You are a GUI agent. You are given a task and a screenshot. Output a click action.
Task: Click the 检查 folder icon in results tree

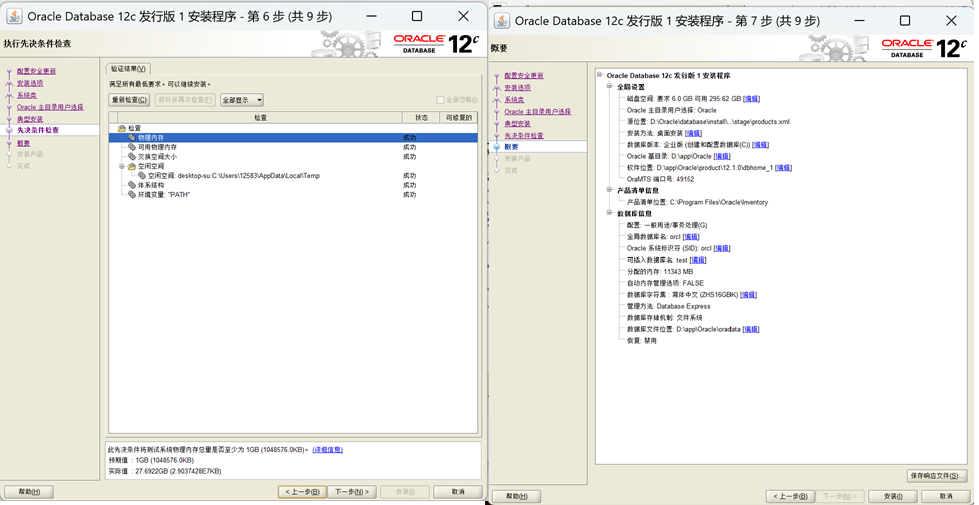[122, 128]
